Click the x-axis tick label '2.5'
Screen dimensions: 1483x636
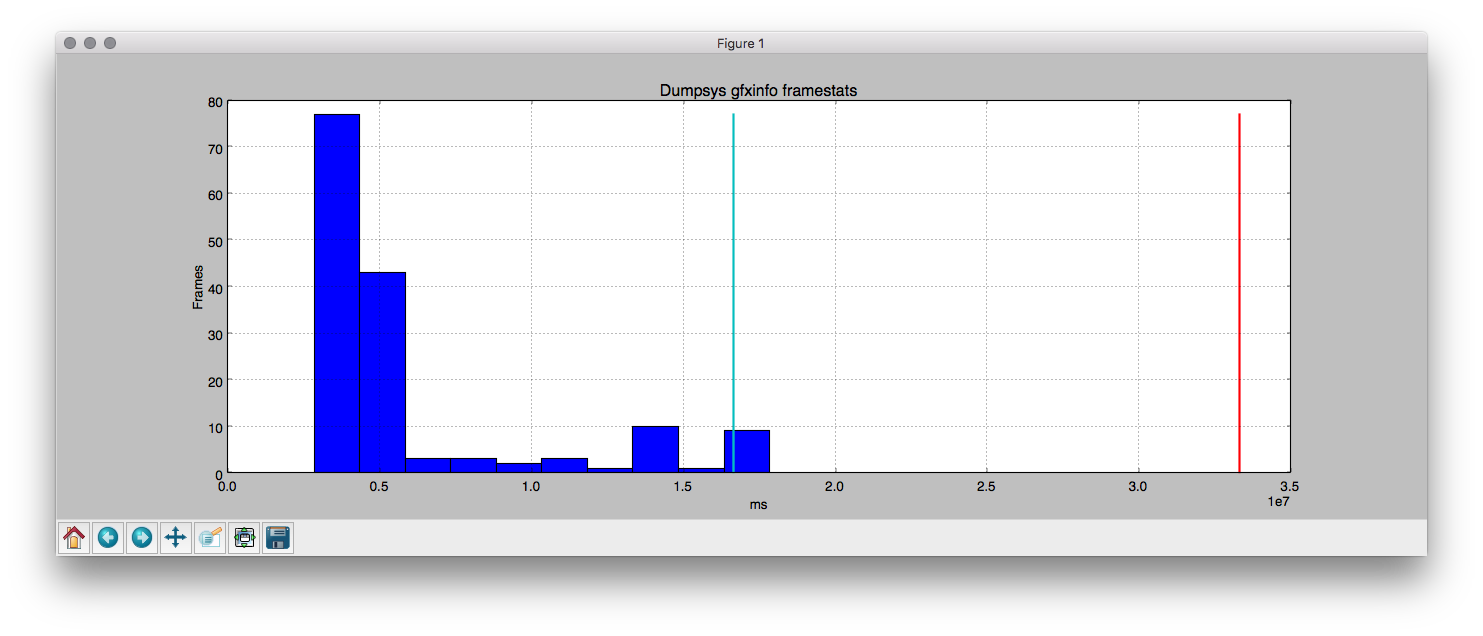[986, 486]
